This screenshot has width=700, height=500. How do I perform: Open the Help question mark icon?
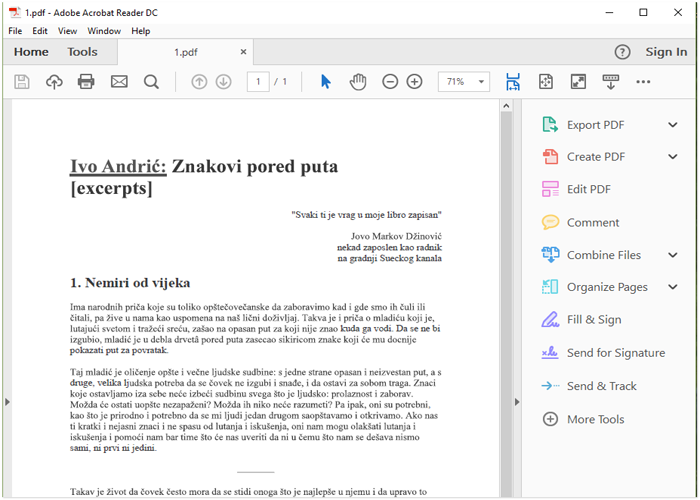tap(622, 52)
